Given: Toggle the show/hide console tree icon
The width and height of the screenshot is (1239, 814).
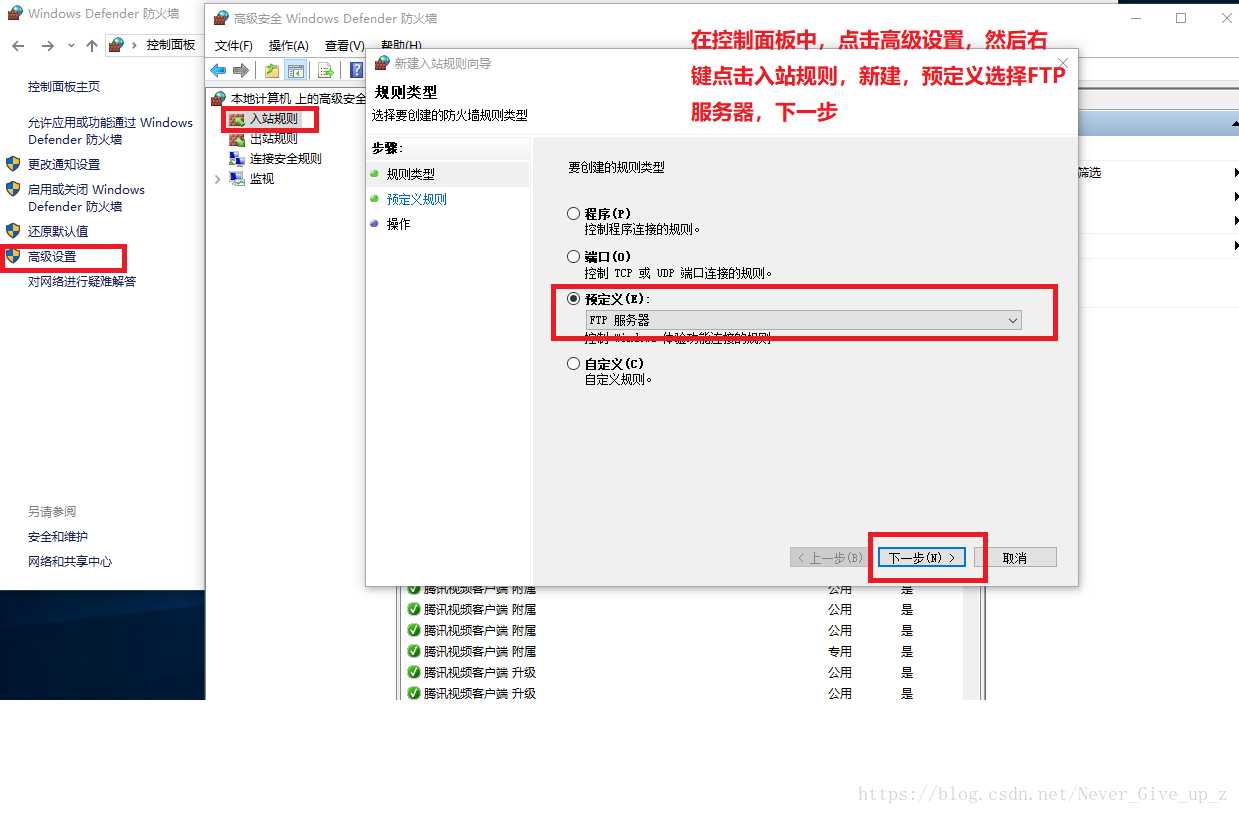Looking at the screenshot, I should coord(295,70).
